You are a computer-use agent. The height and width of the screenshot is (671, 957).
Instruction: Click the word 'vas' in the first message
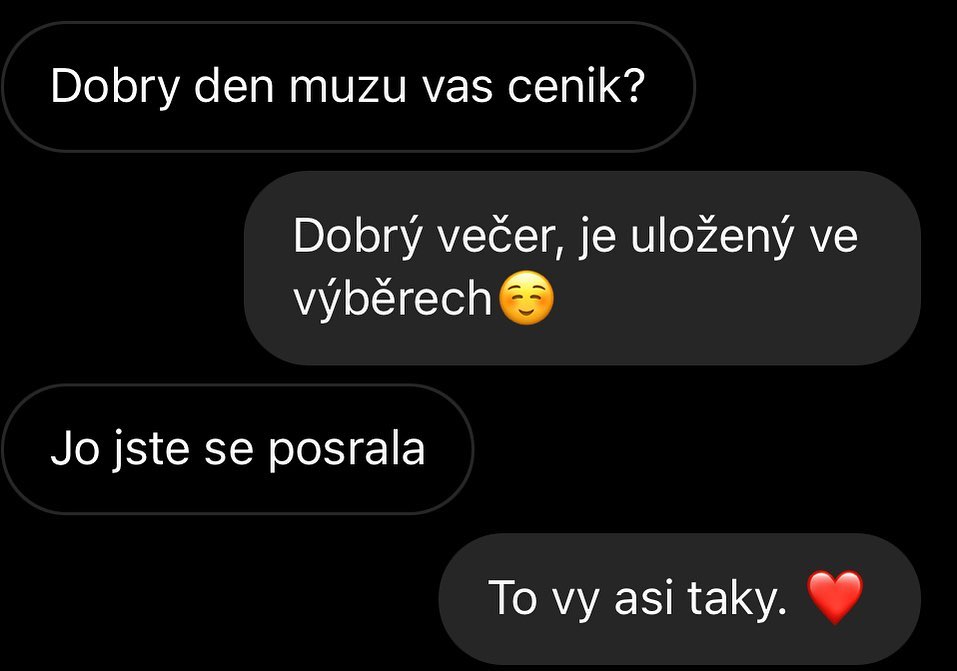pyautogui.click(x=457, y=88)
